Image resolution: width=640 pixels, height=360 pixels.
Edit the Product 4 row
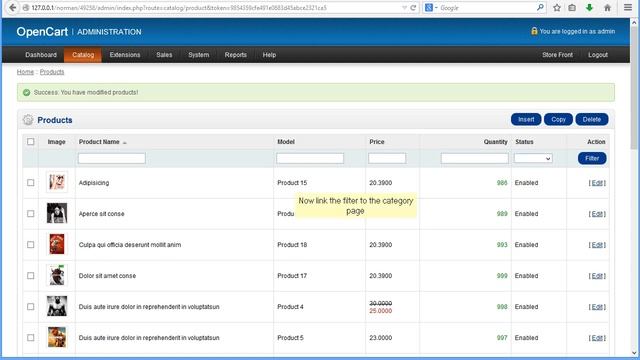pyautogui.click(x=597, y=307)
